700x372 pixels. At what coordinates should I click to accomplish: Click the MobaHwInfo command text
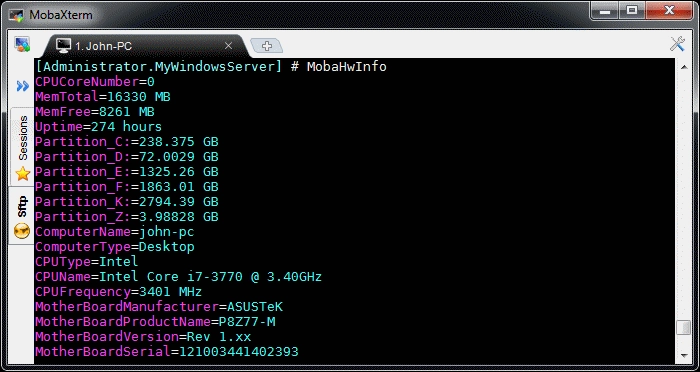[x=346, y=67]
